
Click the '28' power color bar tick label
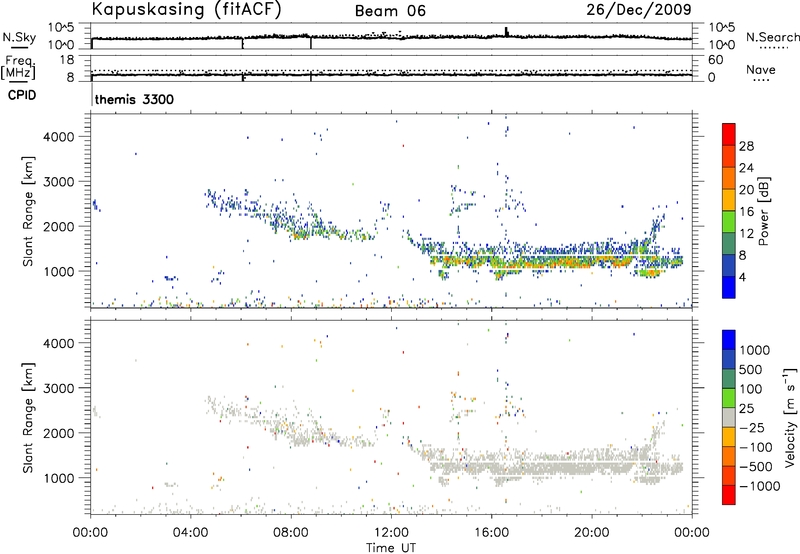point(746,146)
